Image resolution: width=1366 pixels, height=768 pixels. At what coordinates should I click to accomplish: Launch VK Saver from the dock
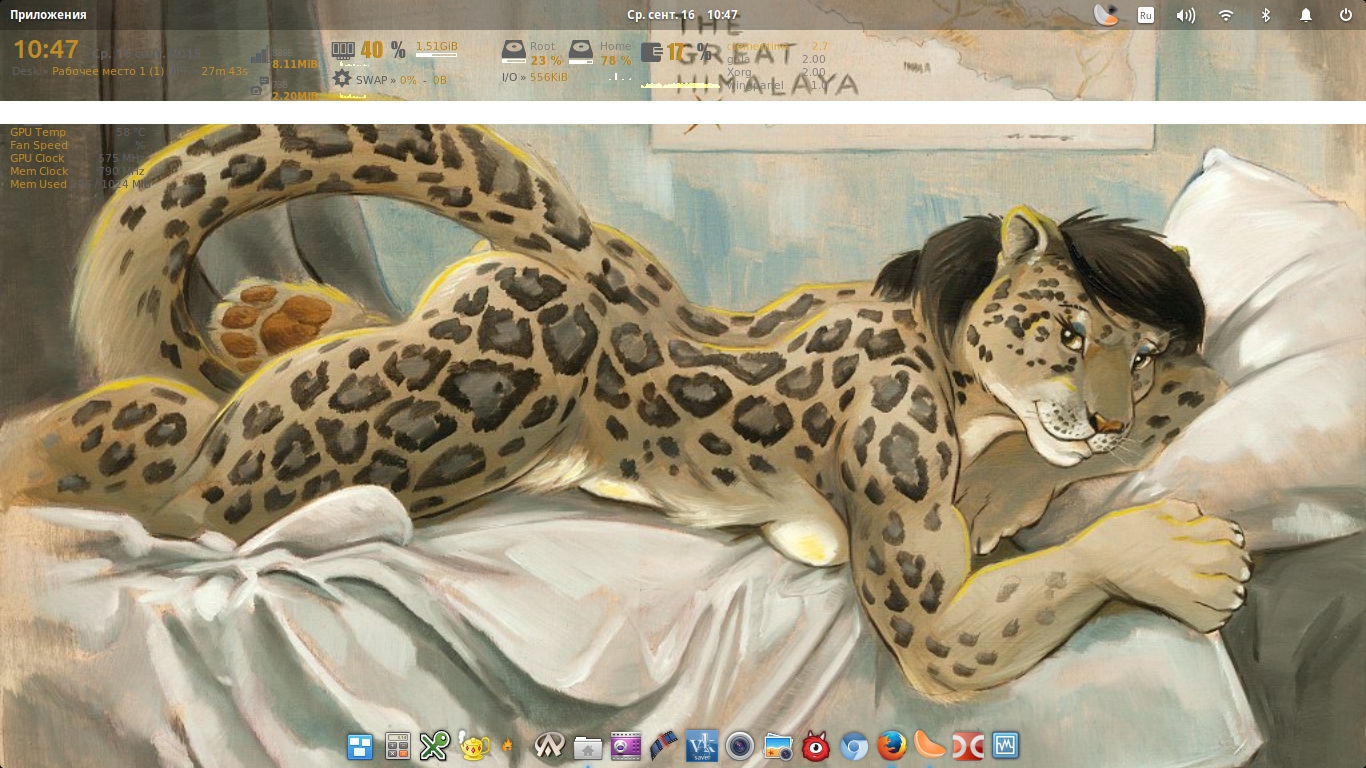[702, 746]
